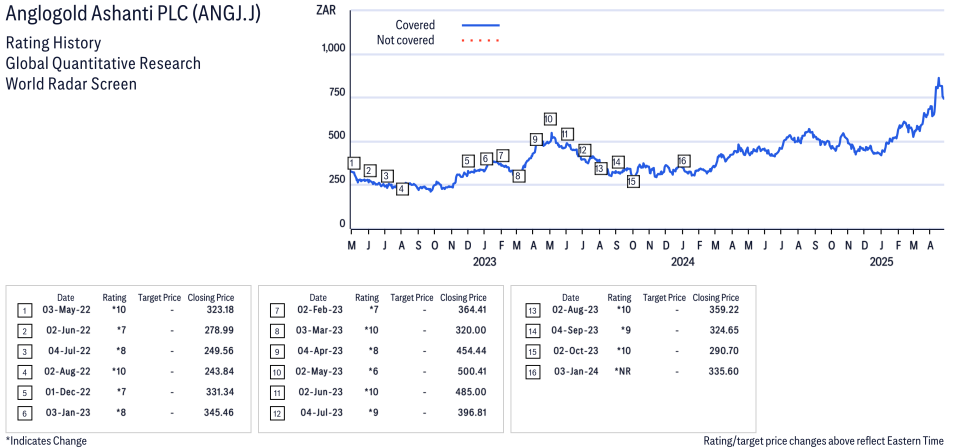955x448 pixels.
Task: Click the 2024 year label on the x-axis
Action: coord(683,262)
